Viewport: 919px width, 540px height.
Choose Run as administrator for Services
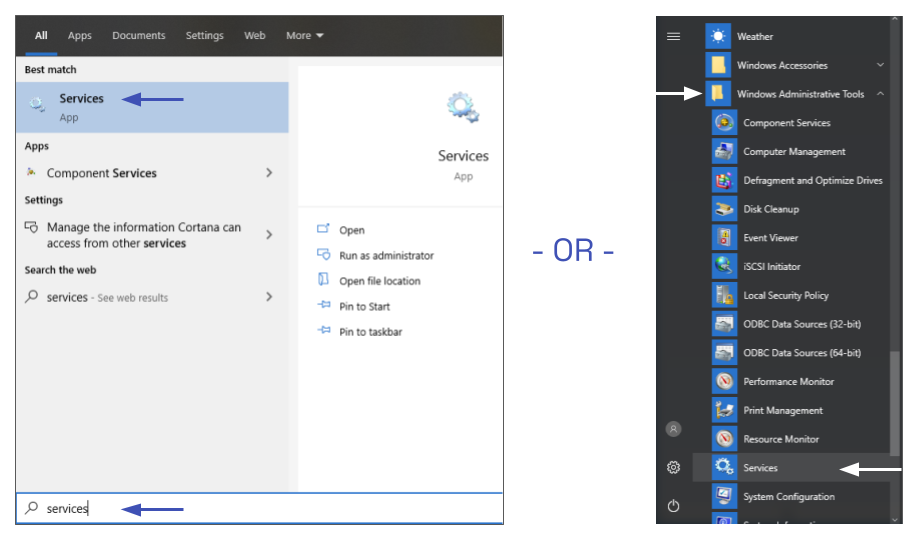(x=386, y=256)
